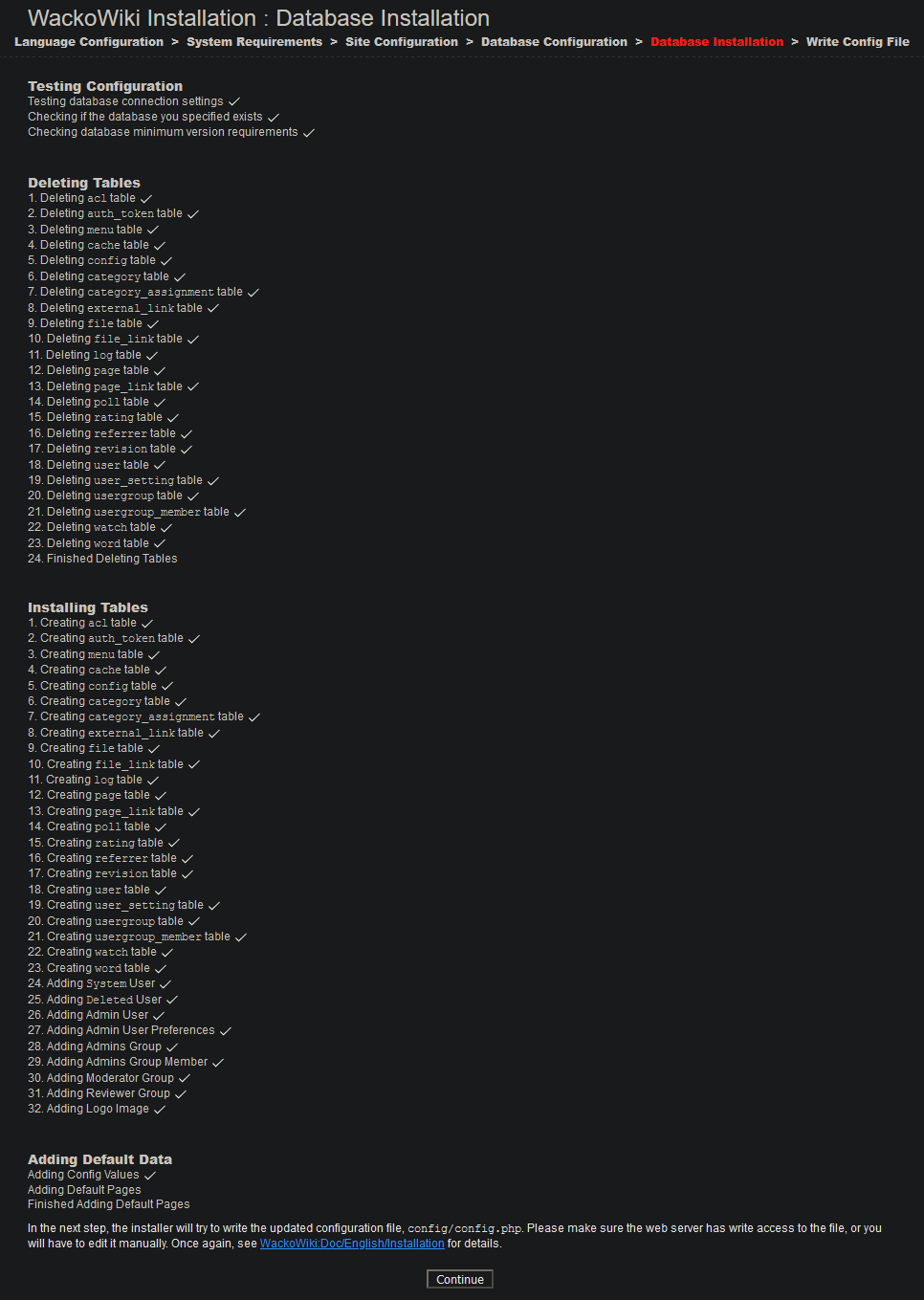
Task: Click the checkmark next to Creating category_assignment table
Action: (254, 717)
